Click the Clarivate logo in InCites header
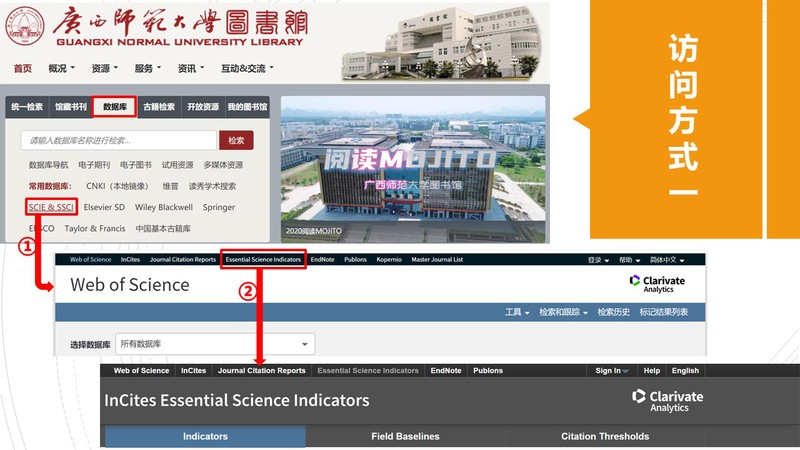The image size is (800, 450). click(667, 400)
